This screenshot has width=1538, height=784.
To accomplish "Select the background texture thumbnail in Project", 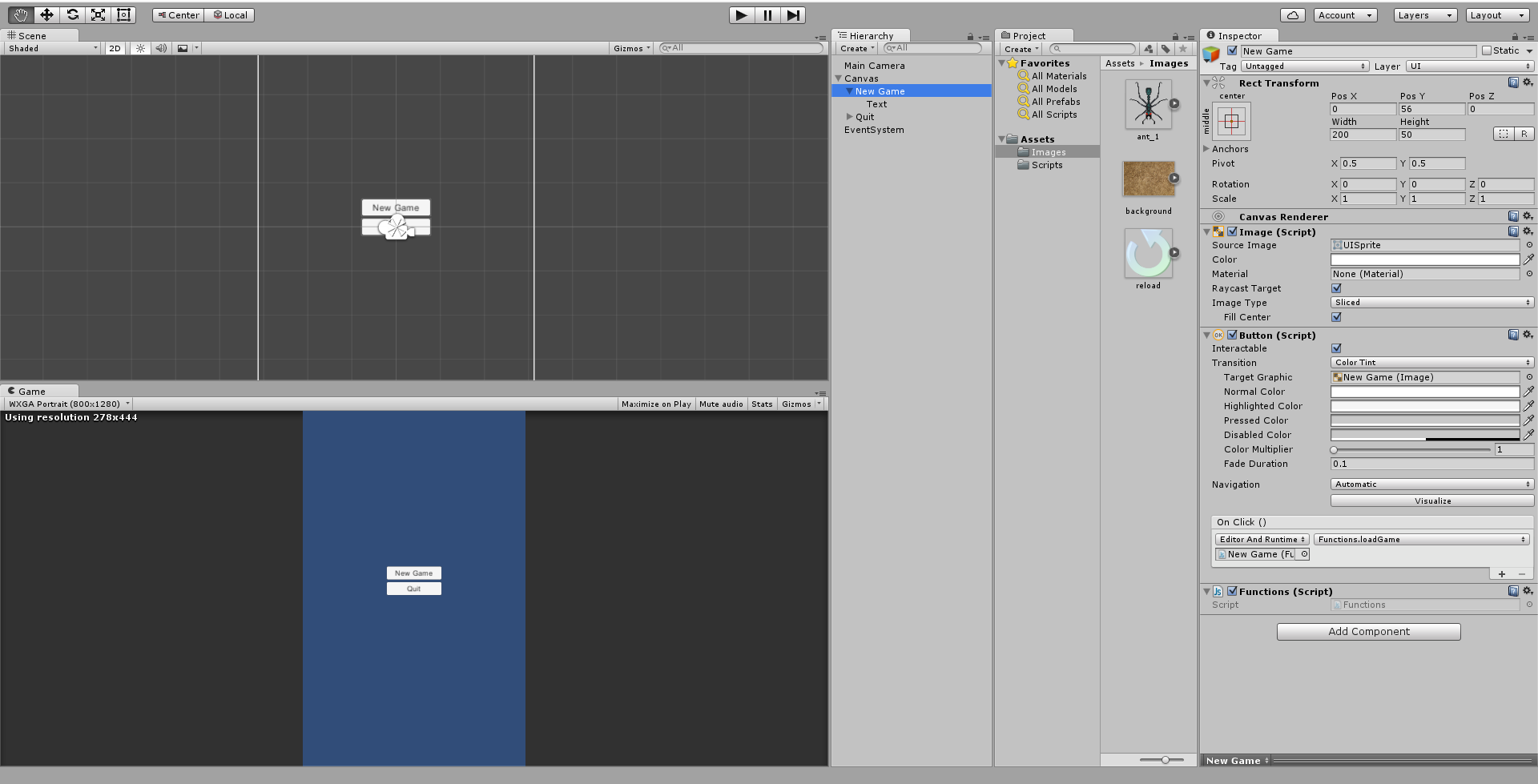I will (1149, 178).
